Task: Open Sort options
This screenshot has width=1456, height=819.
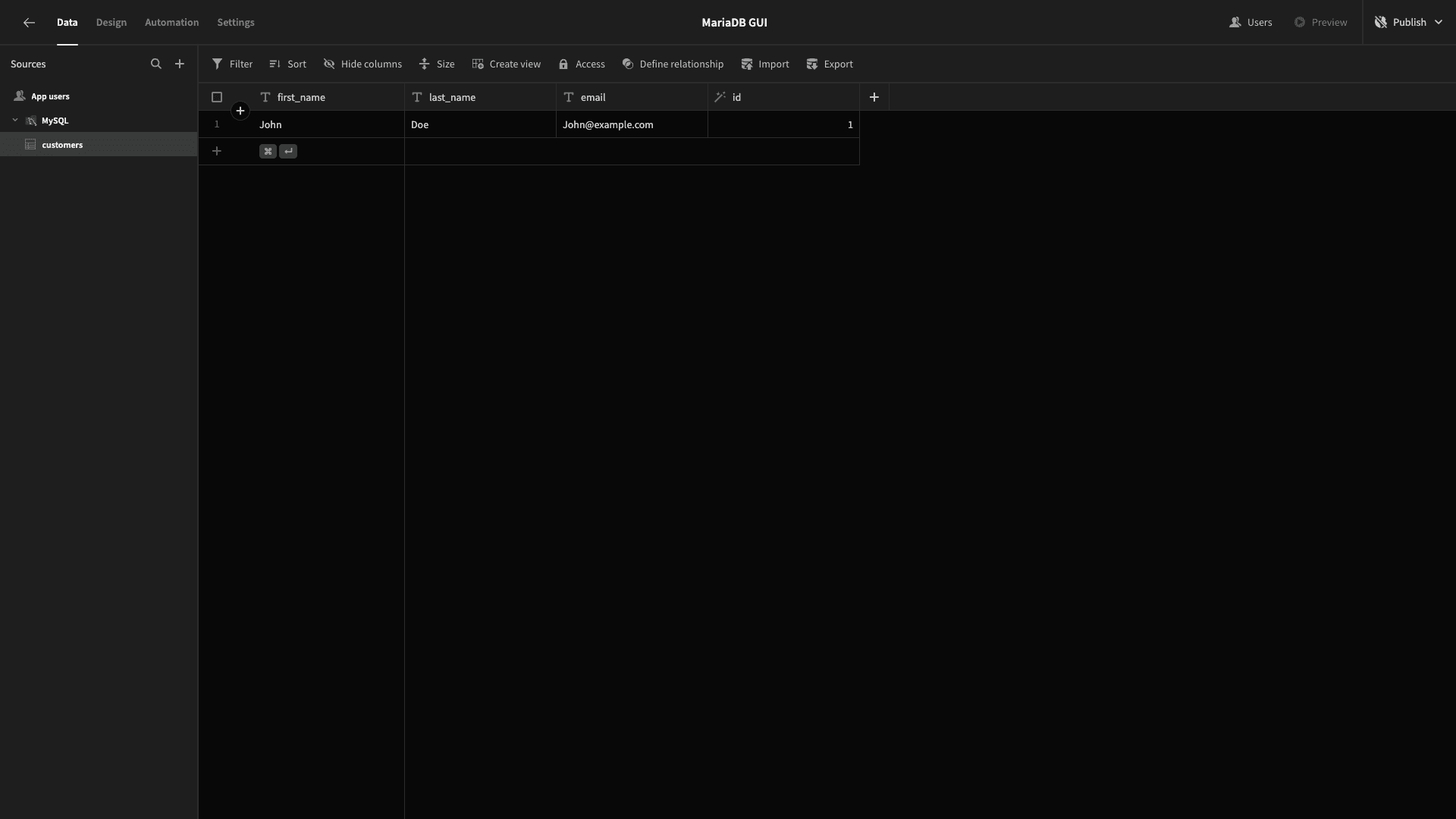Action: point(287,64)
